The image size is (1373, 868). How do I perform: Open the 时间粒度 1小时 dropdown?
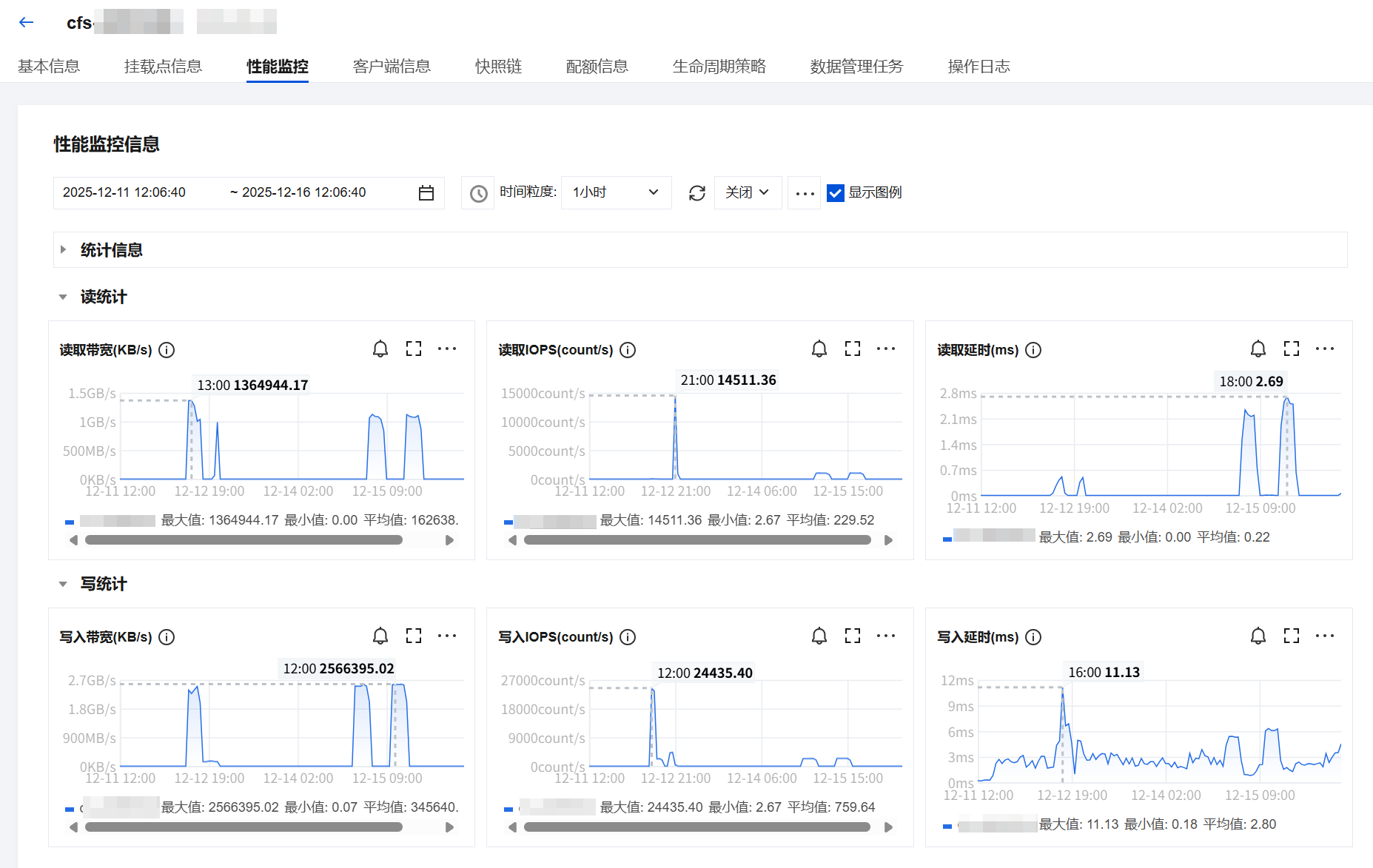[x=616, y=192]
